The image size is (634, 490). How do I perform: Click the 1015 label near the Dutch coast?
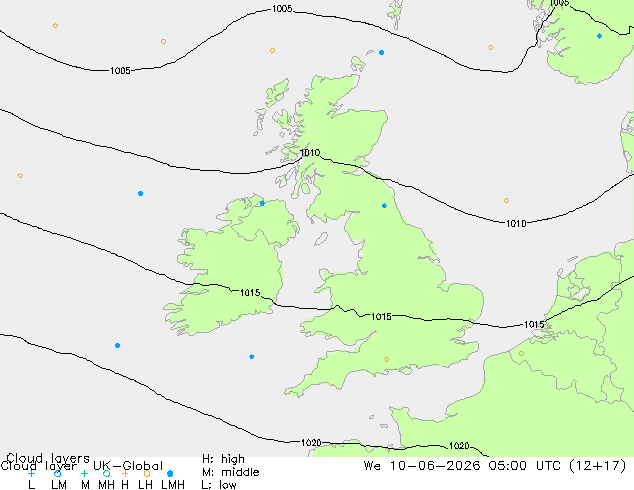(534, 324)
